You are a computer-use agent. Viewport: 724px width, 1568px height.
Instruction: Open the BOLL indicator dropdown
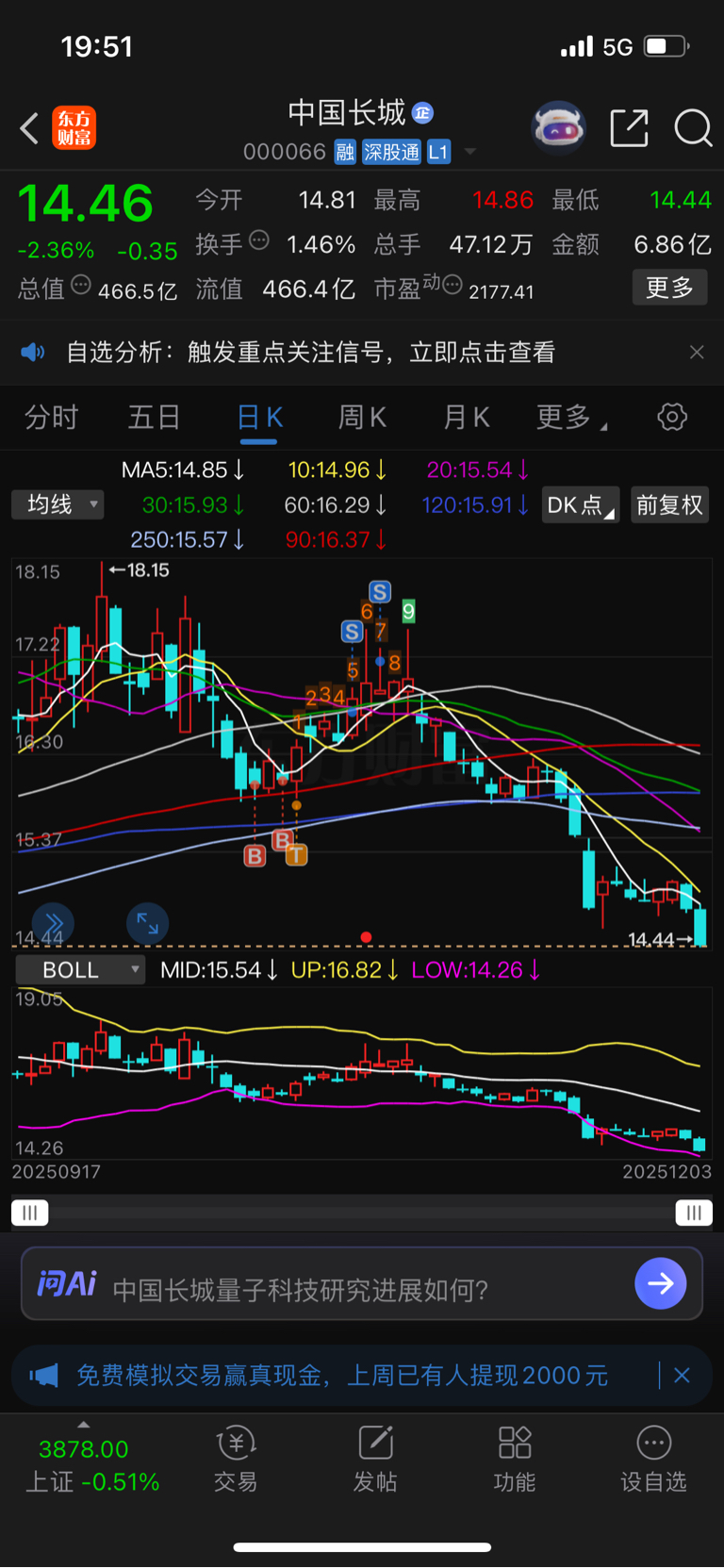(x=80, y=970)
